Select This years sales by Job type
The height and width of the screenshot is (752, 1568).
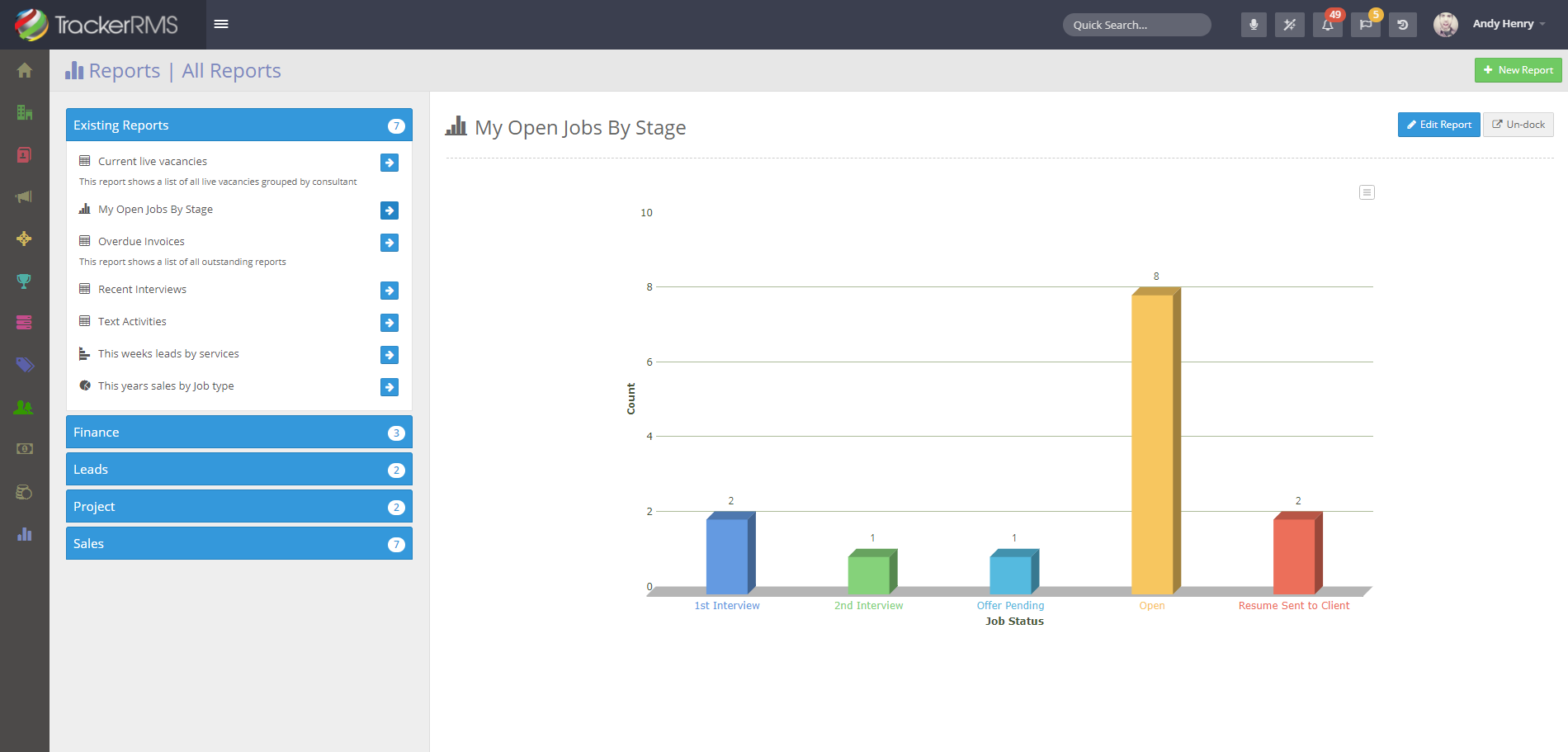166,386
